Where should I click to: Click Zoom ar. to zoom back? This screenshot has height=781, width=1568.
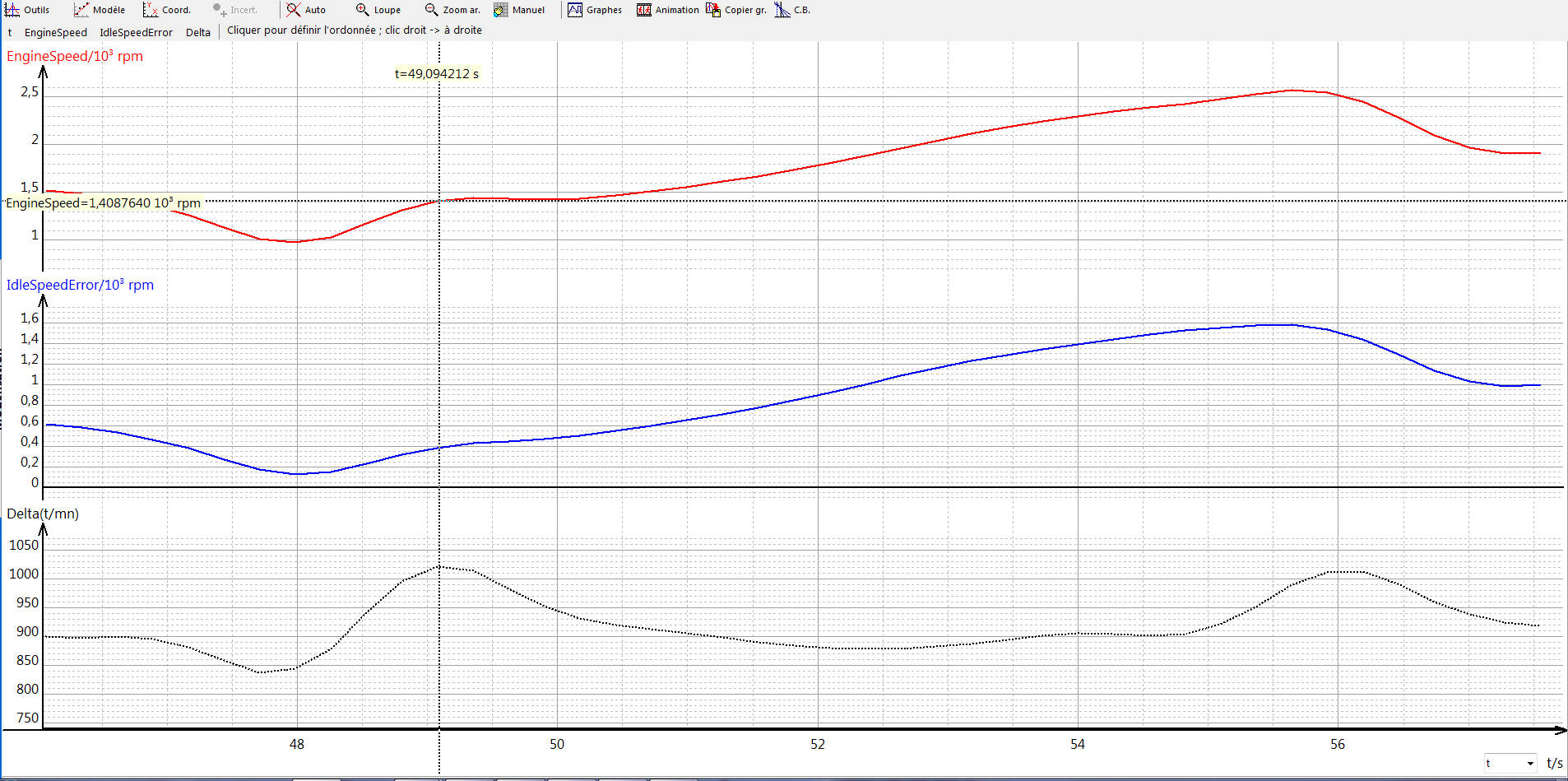(452, 10)
